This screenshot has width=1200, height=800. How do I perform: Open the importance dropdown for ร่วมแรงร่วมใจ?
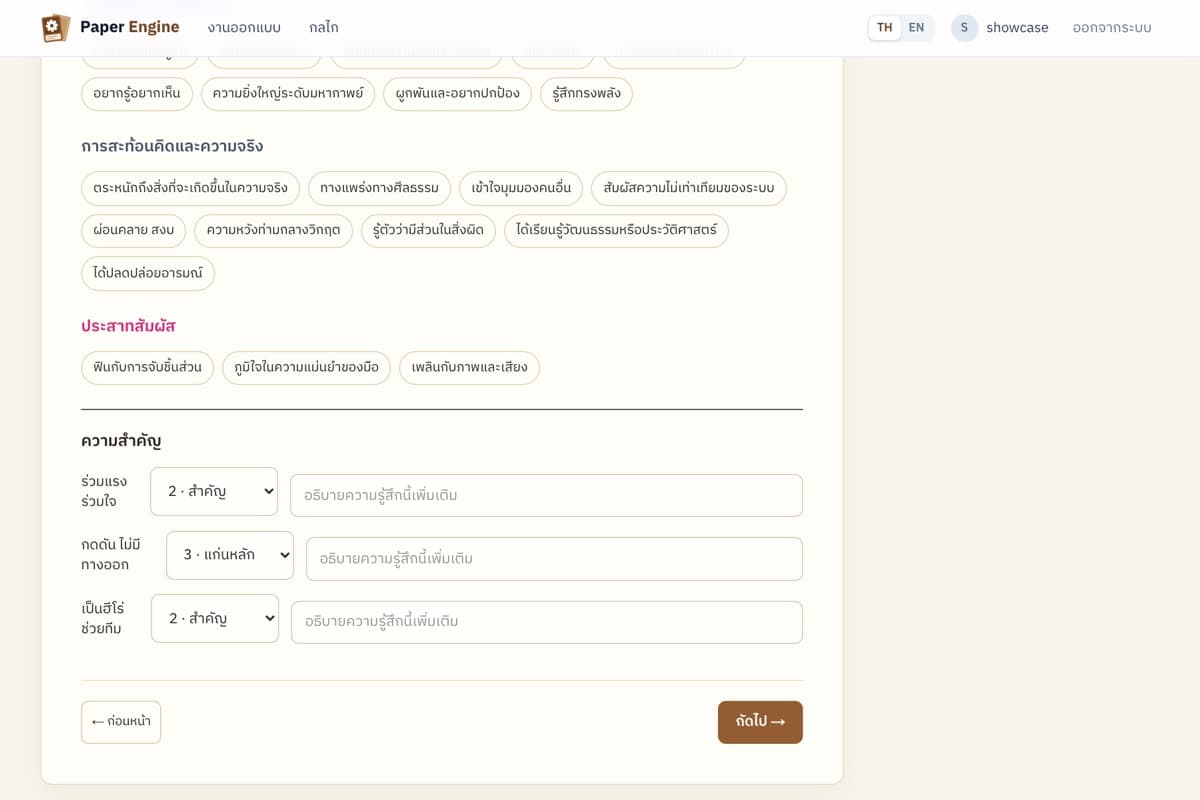pos(214,492)
